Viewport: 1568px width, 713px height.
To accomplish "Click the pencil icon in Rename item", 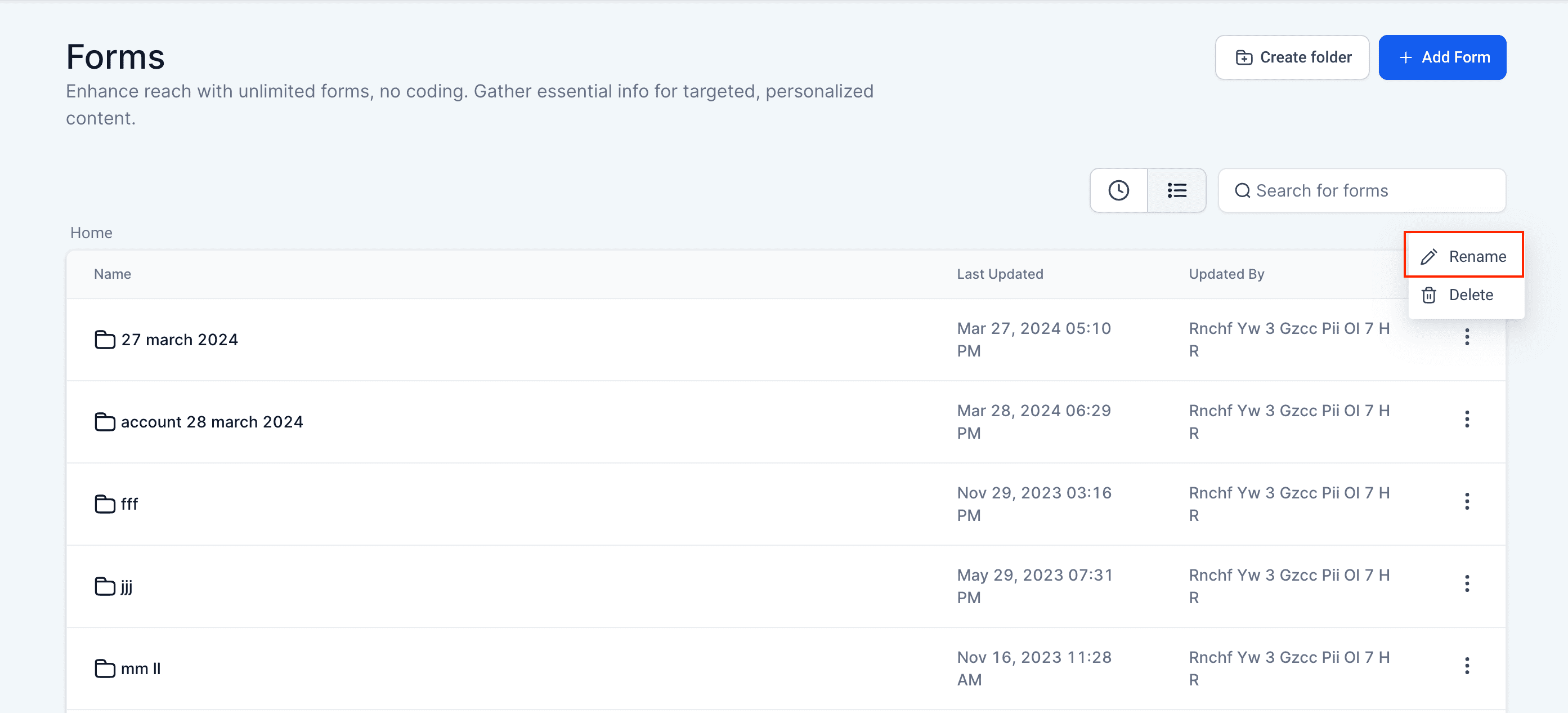I will 1428,256.
